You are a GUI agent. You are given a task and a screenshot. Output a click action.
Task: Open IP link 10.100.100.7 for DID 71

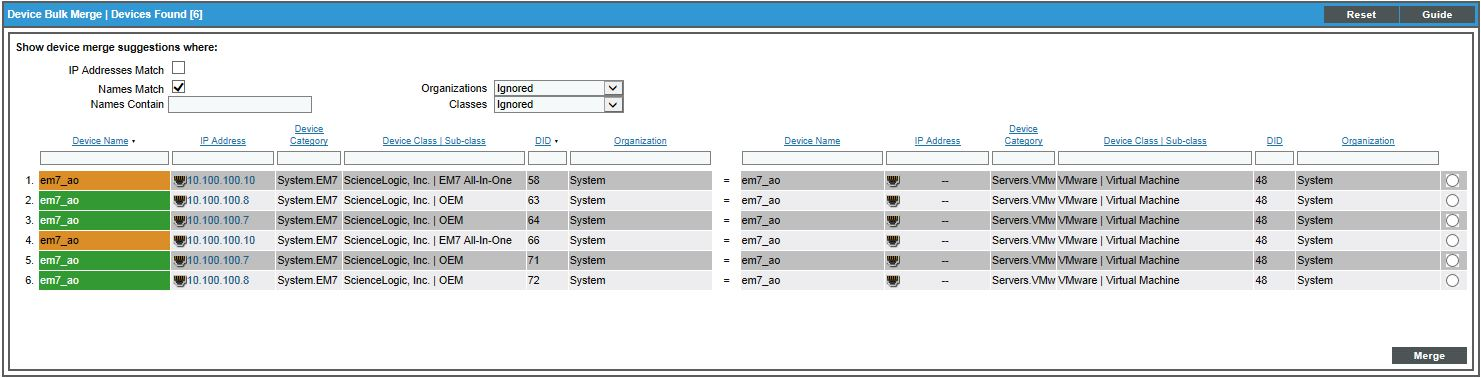coord(218,261)
